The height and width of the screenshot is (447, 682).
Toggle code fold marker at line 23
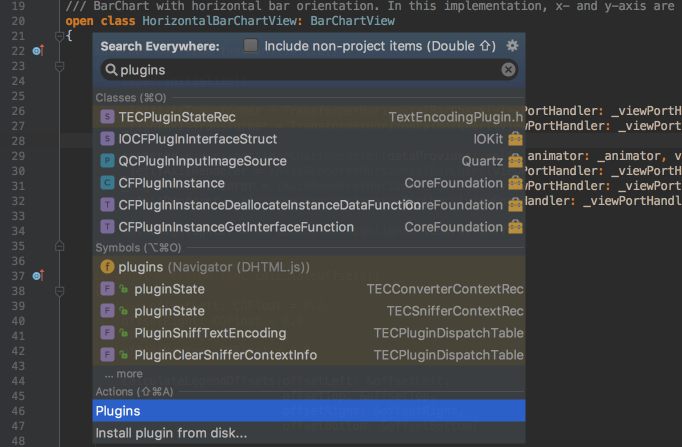60,67
